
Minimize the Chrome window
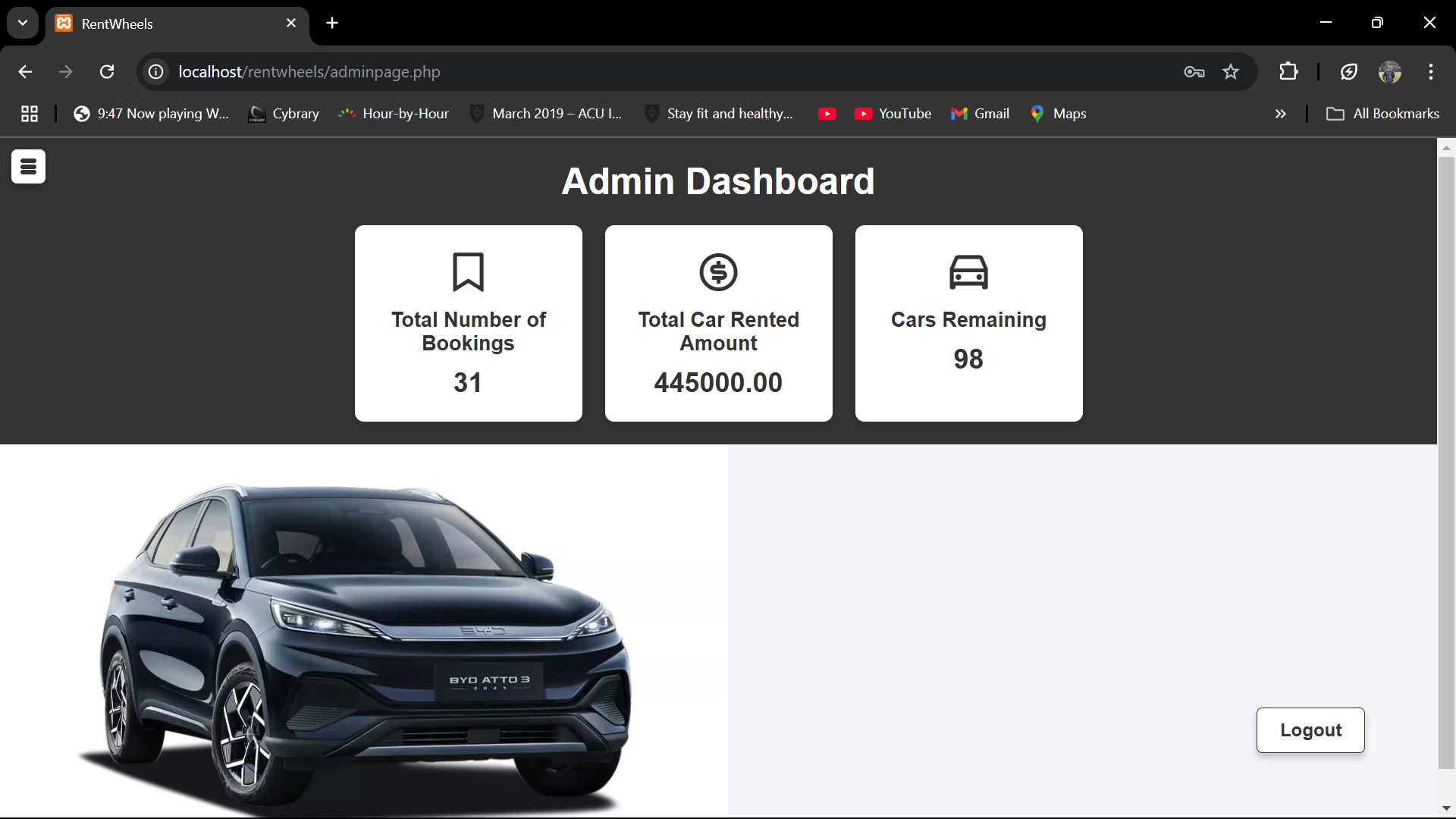[1326, 23]
